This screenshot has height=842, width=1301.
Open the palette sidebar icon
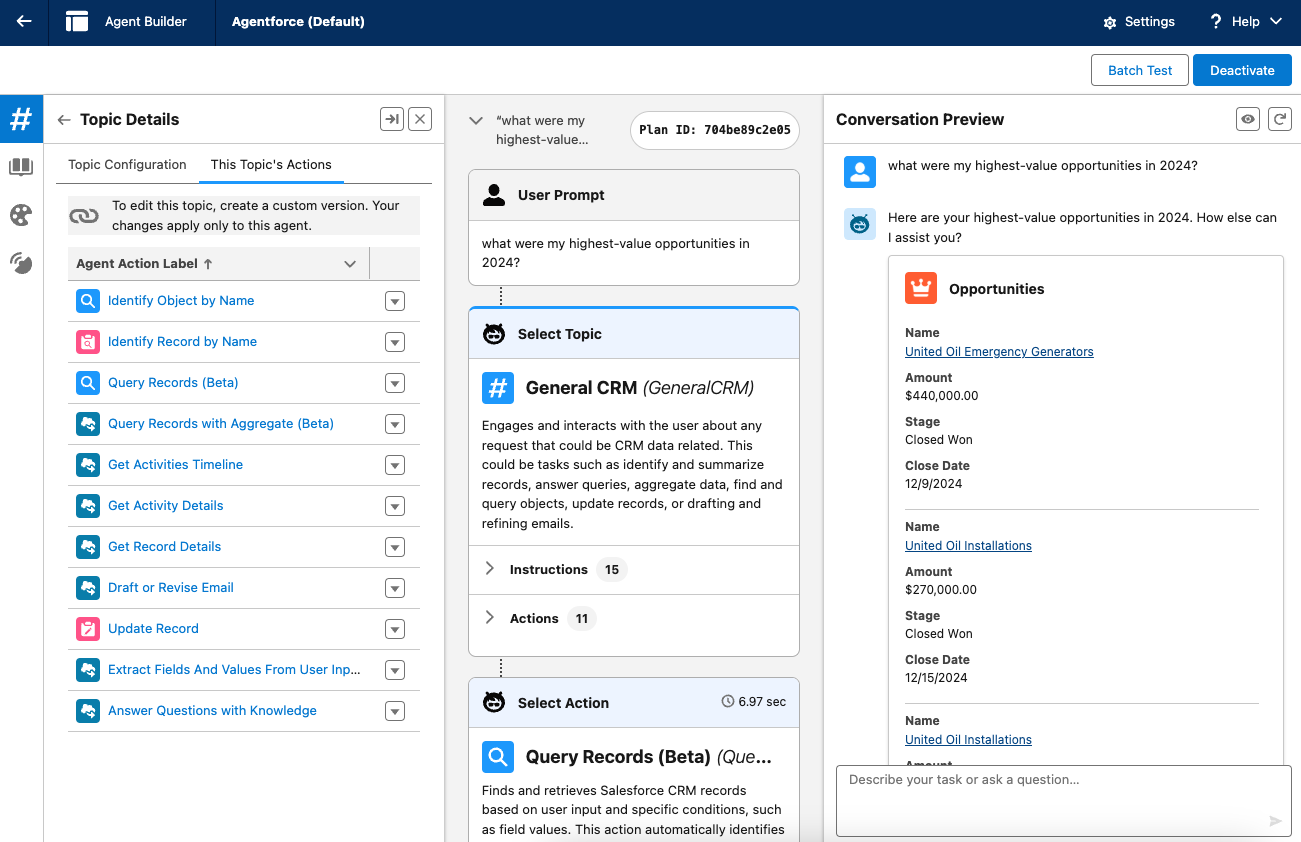[21, 215]
